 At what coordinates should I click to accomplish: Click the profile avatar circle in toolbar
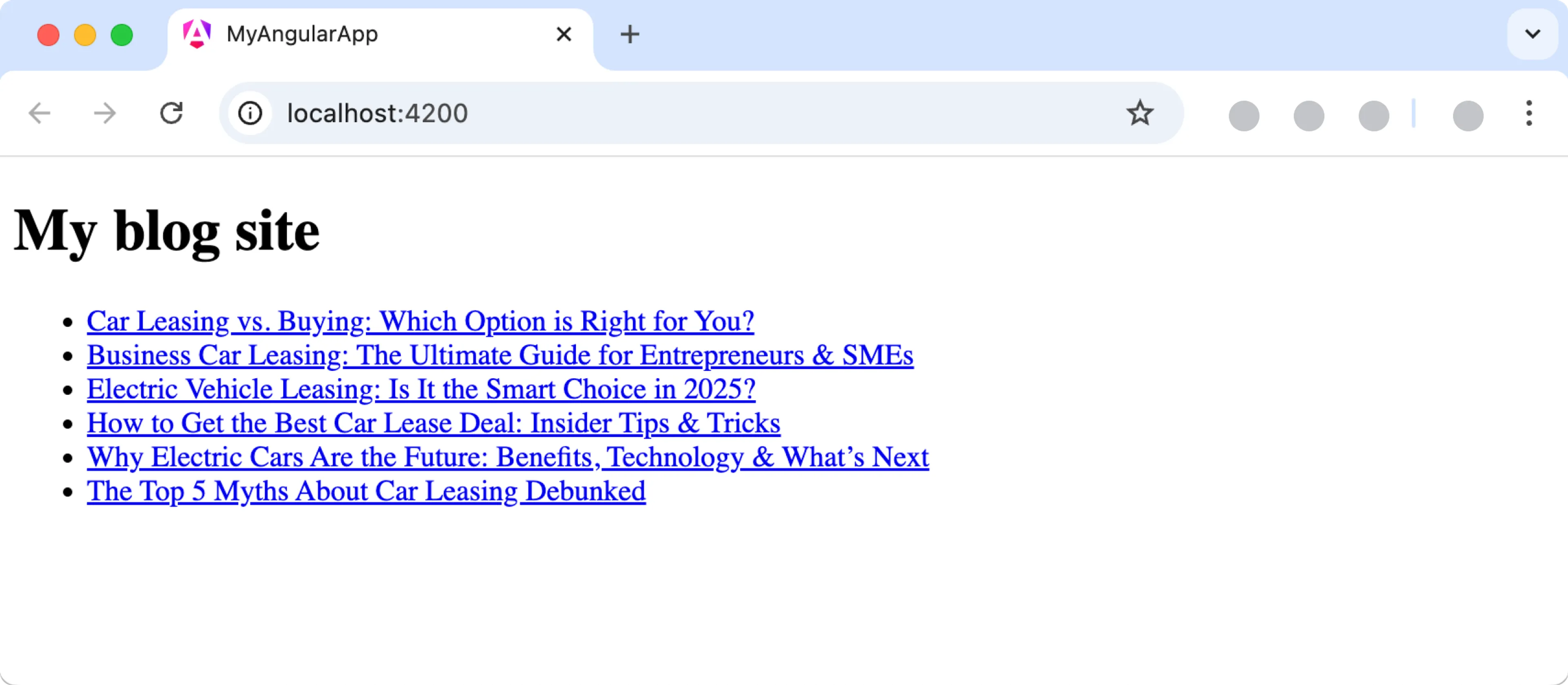point(1468,116)
